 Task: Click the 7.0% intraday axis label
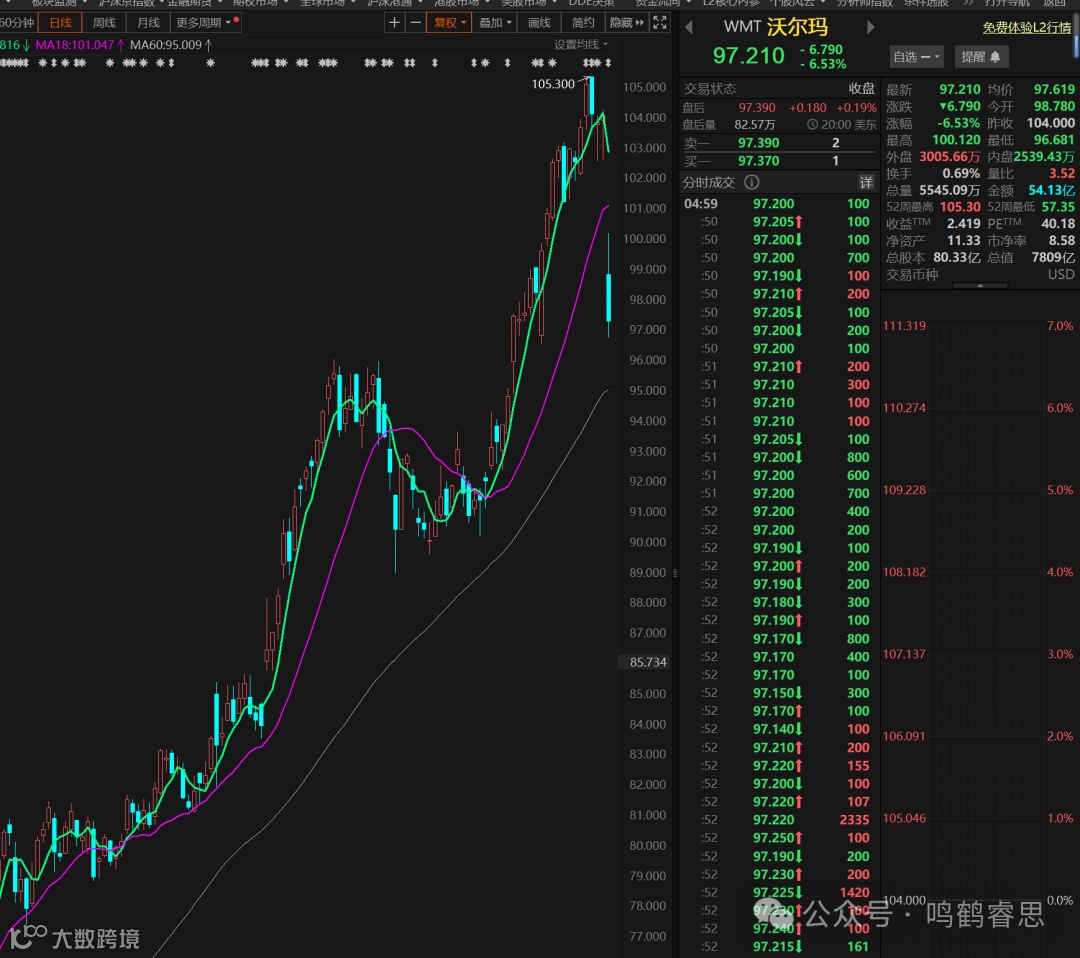pos(1060,326)
